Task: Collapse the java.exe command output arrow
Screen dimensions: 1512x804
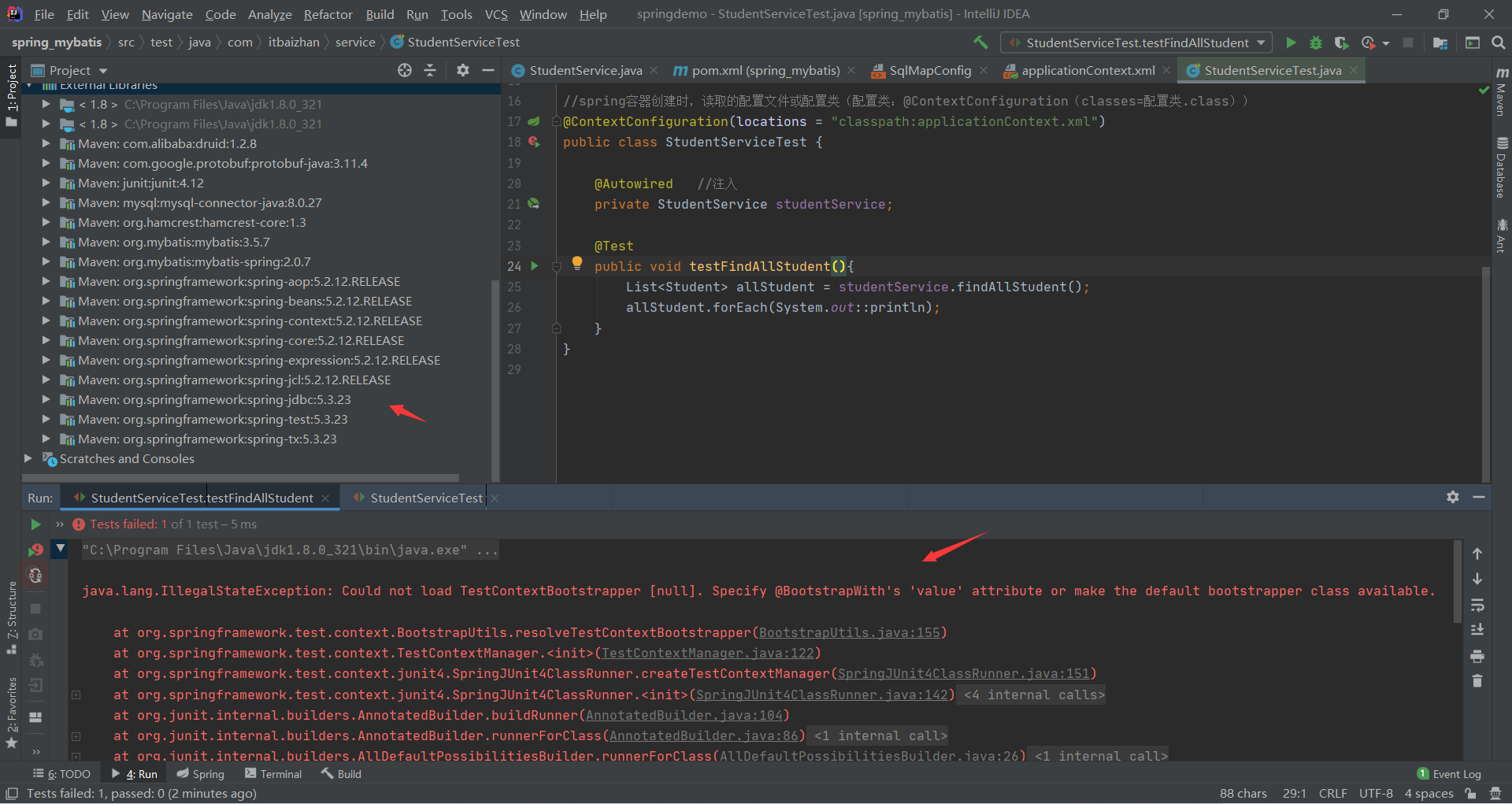Action: pos(61,548)
